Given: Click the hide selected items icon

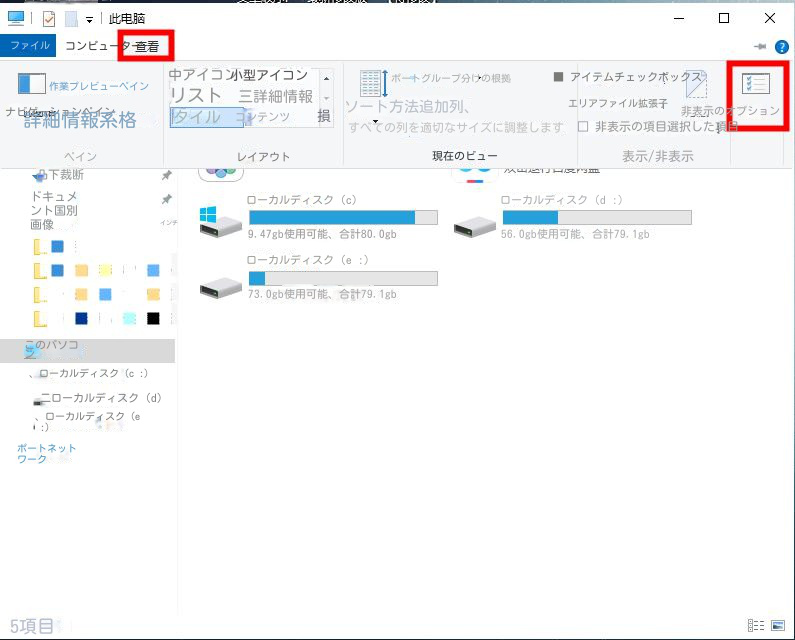Looking at the screenshot, I should point(696,85).
